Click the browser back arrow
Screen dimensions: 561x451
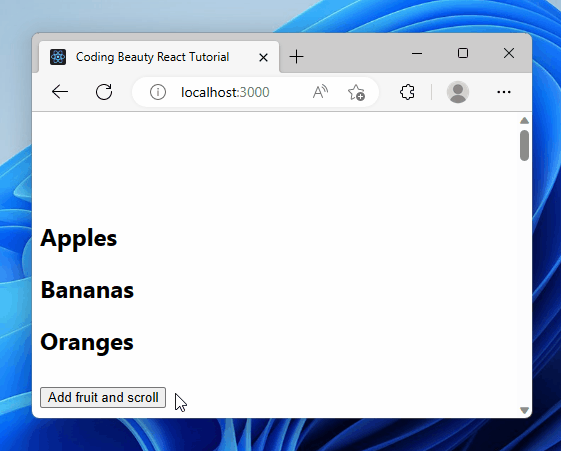[x=60, y=92]
